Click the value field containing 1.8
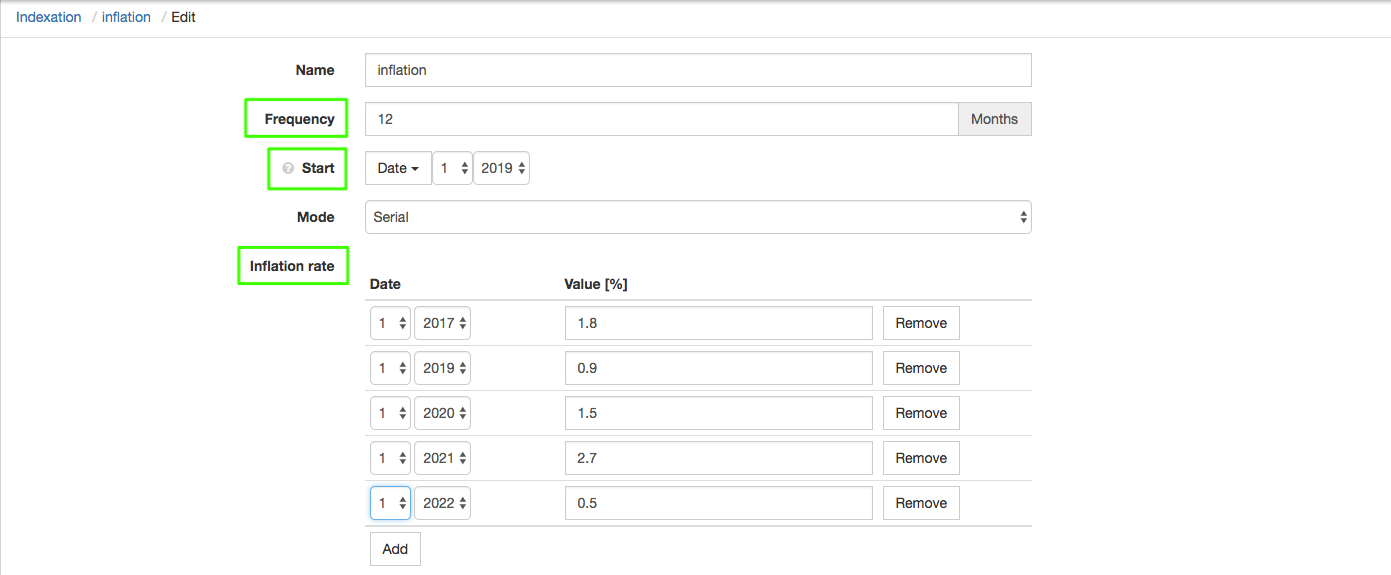 [x=718, y=323]
